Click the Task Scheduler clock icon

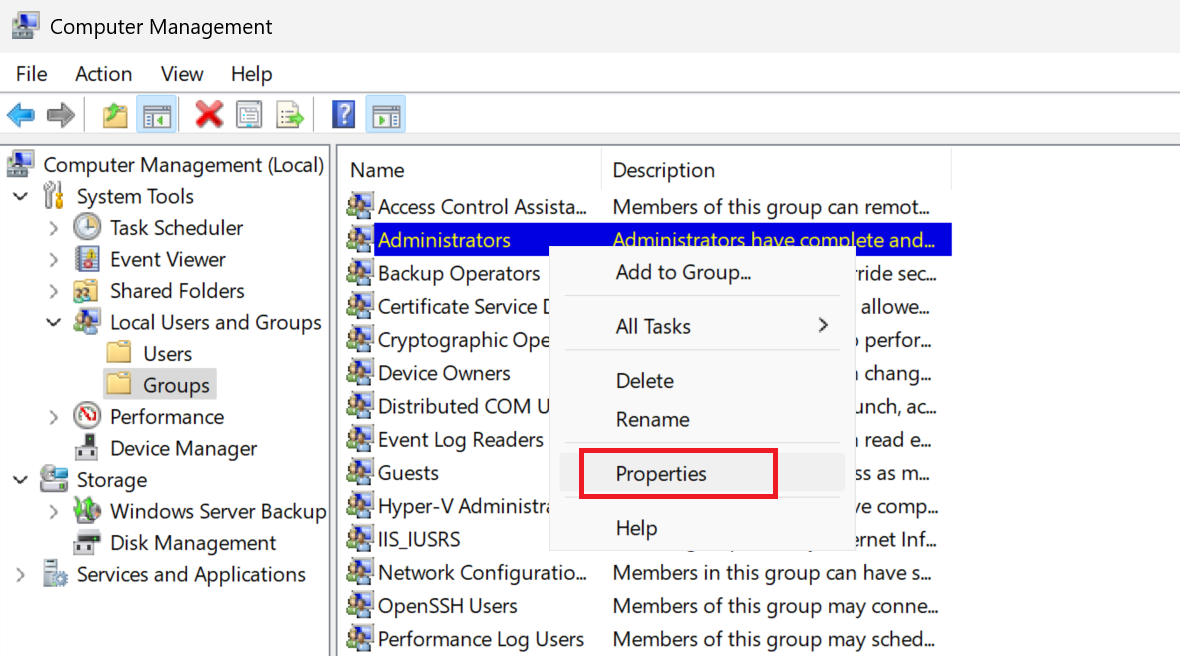click(x=87, y=227)
